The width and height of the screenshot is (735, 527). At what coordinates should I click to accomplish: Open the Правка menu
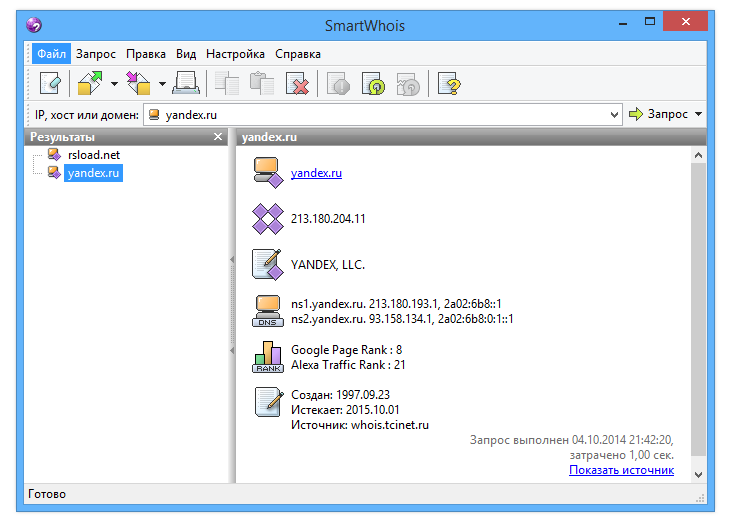[x=146, y=54]
